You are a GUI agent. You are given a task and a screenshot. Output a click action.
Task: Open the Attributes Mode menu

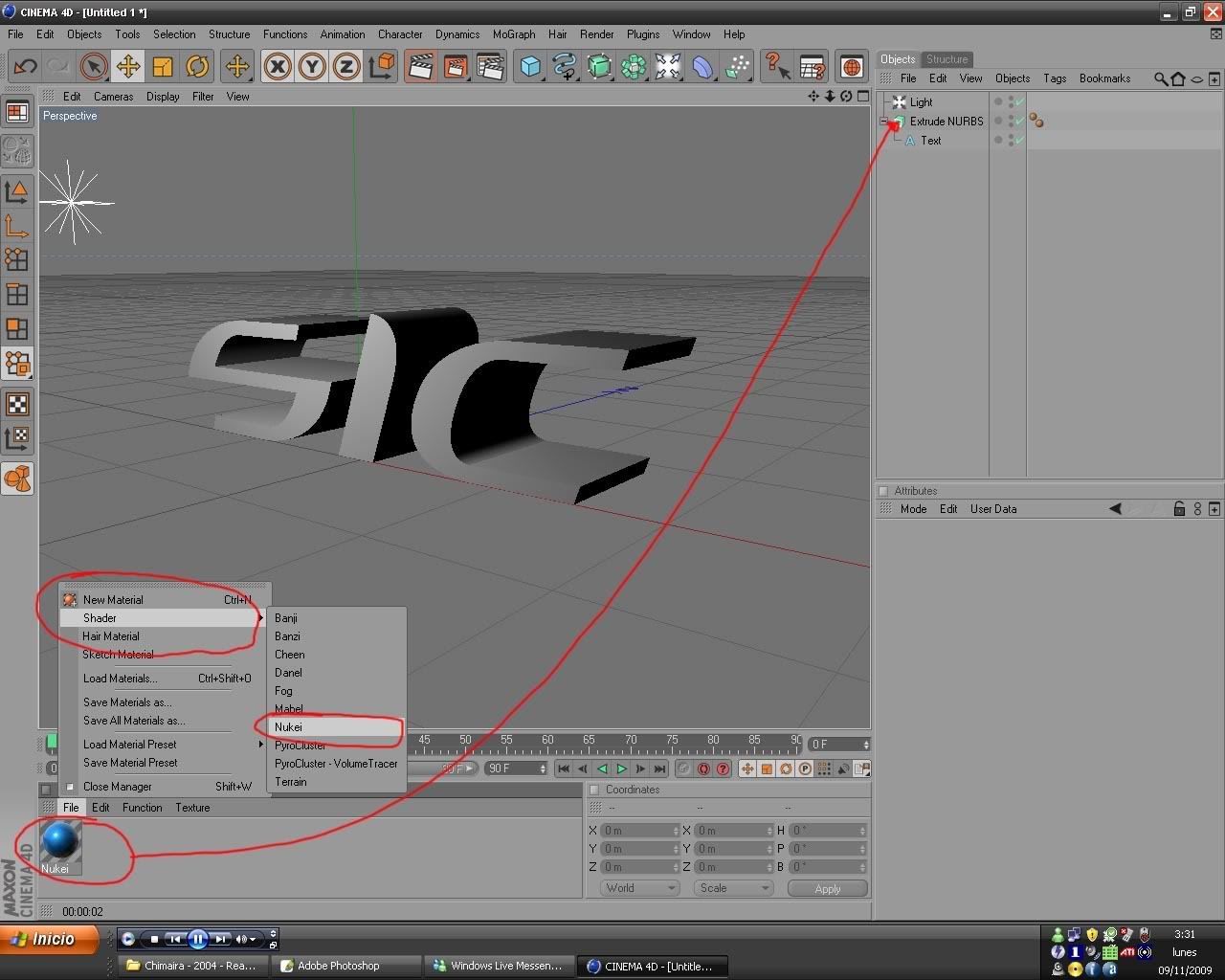pyautogui.click(x=913, y=509)
